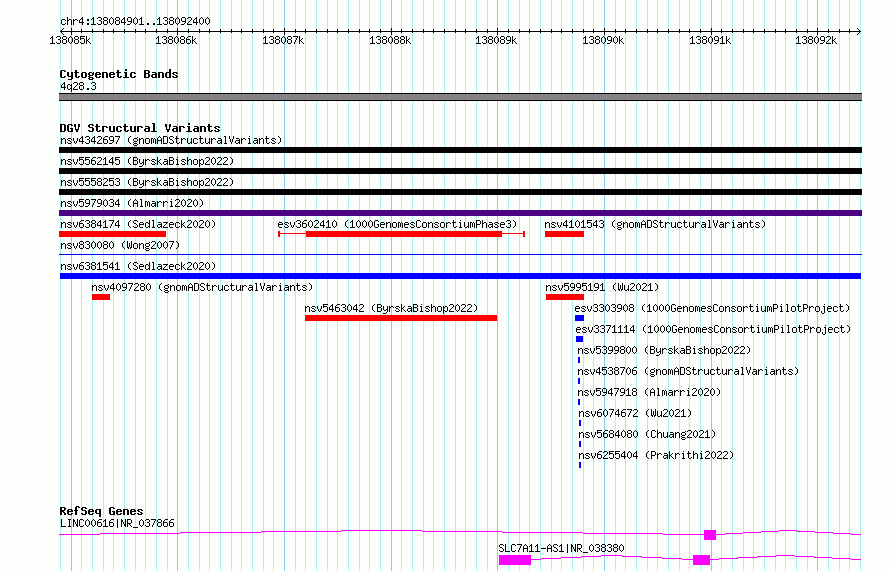The height and width of the screenshot is (571, 890).
Task: Select the red bar under nsv5463042
Action: point(401,318)
